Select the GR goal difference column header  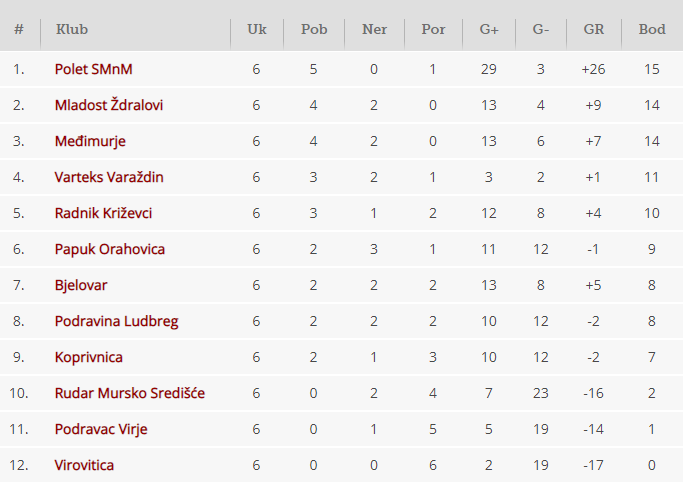click(x=594, y=29)
